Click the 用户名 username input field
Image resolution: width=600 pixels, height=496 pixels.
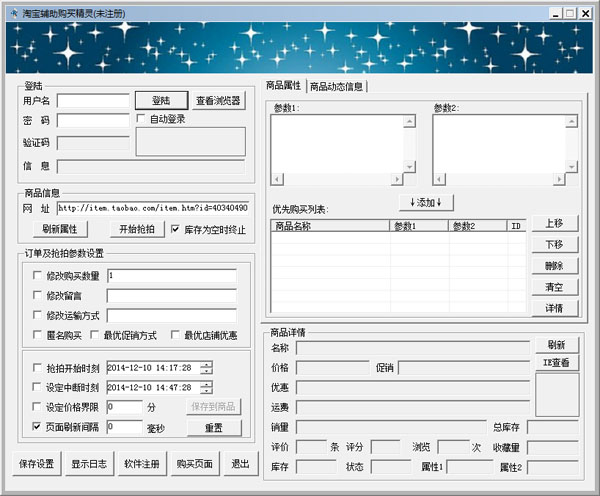94,101
